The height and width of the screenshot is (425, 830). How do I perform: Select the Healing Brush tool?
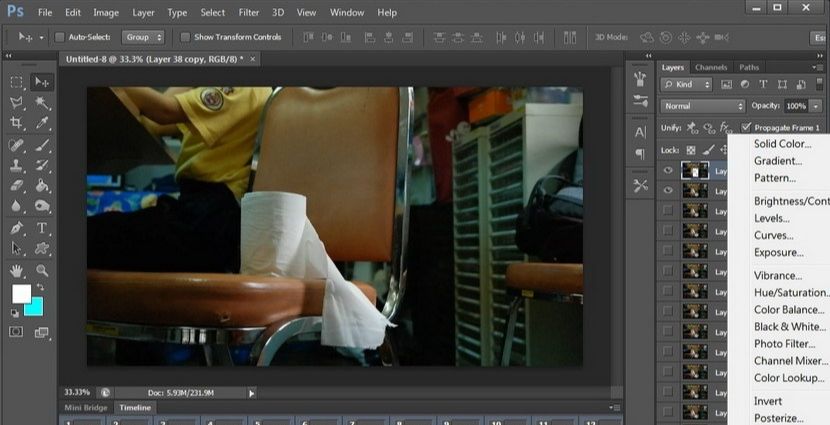tap(16, 145)
